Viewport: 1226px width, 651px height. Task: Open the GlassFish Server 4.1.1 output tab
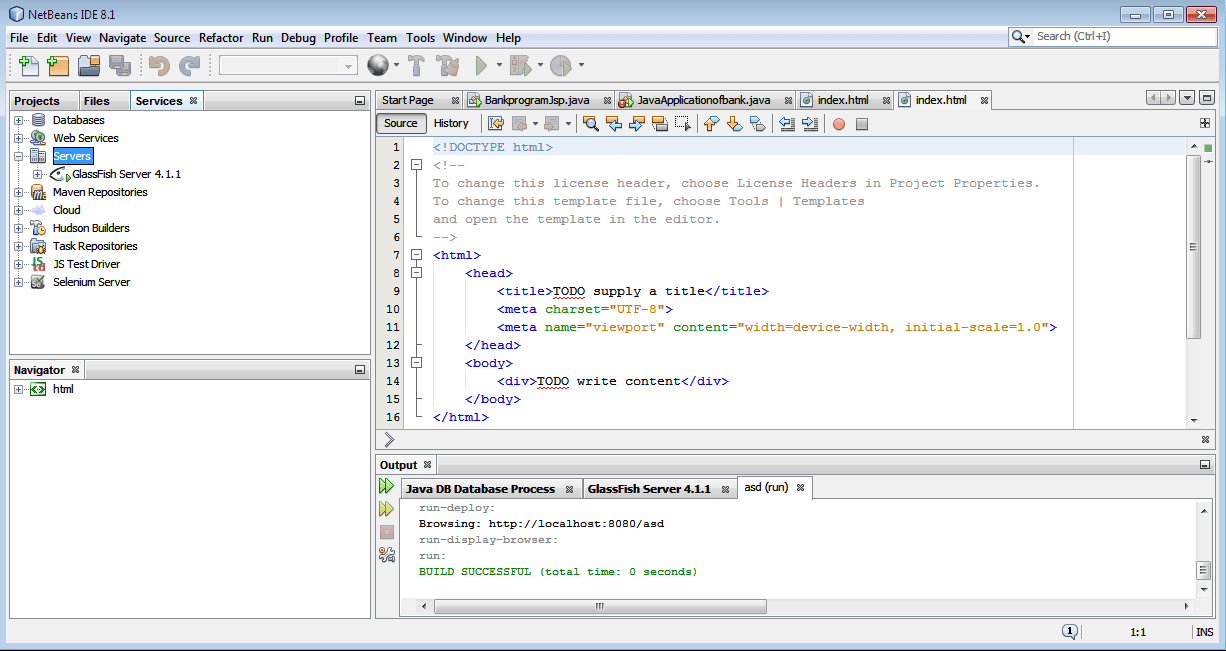click(x=649, y=489)
